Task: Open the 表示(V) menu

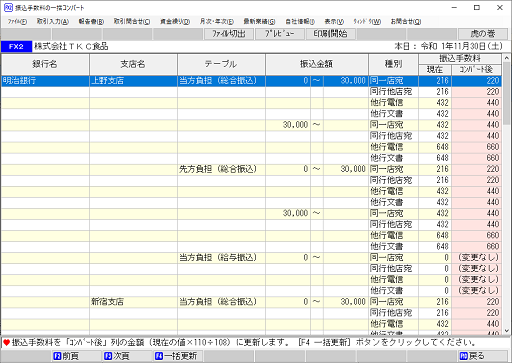Action: click(334, 22)
